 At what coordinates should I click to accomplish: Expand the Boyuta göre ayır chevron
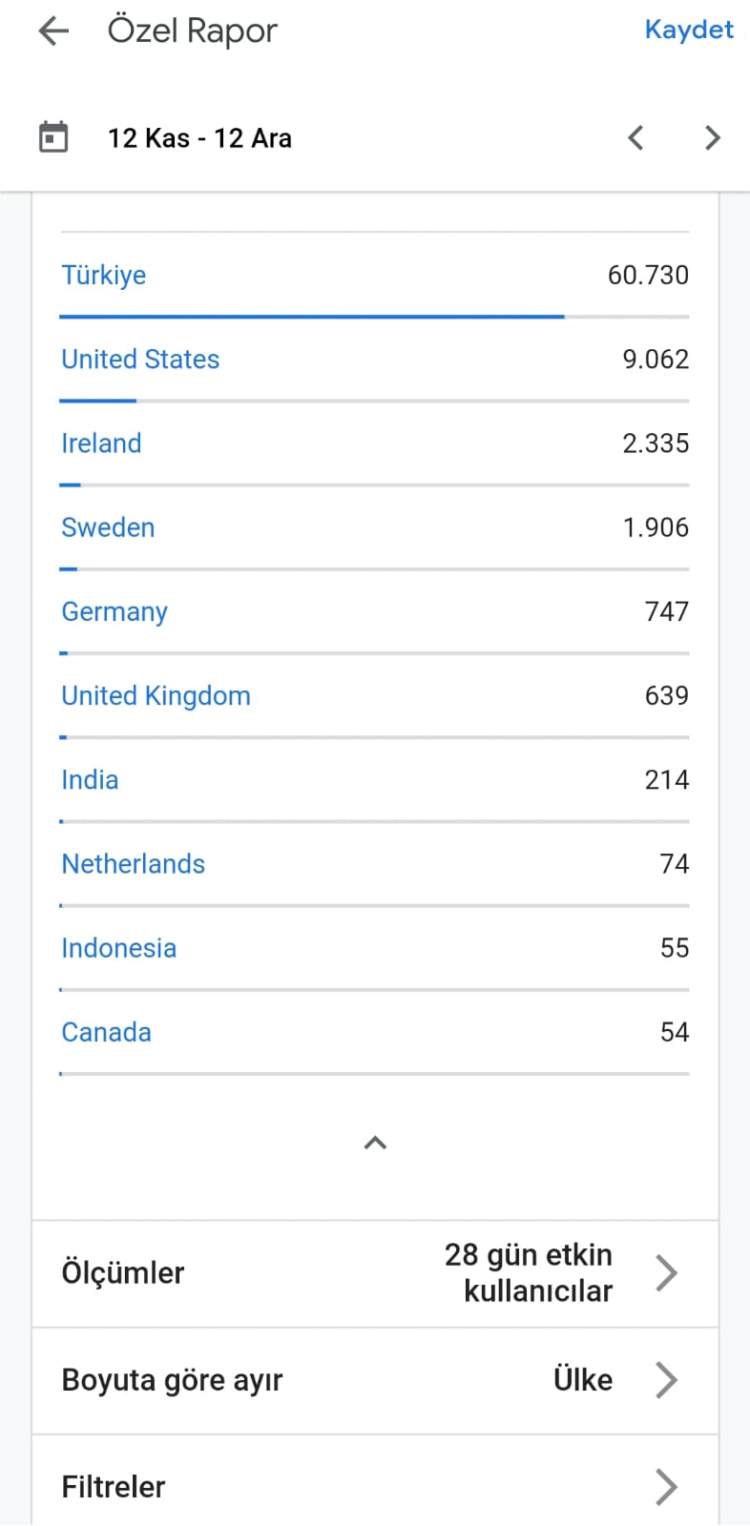tap(666, 1380)
